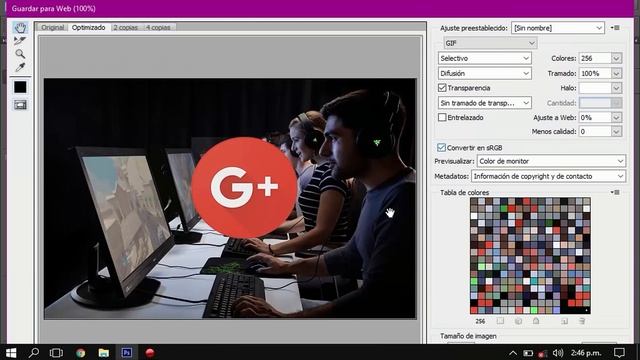The image size is (640, 360).
Task: Click the lock color icon under color table
Action: (x=536, y=321)
